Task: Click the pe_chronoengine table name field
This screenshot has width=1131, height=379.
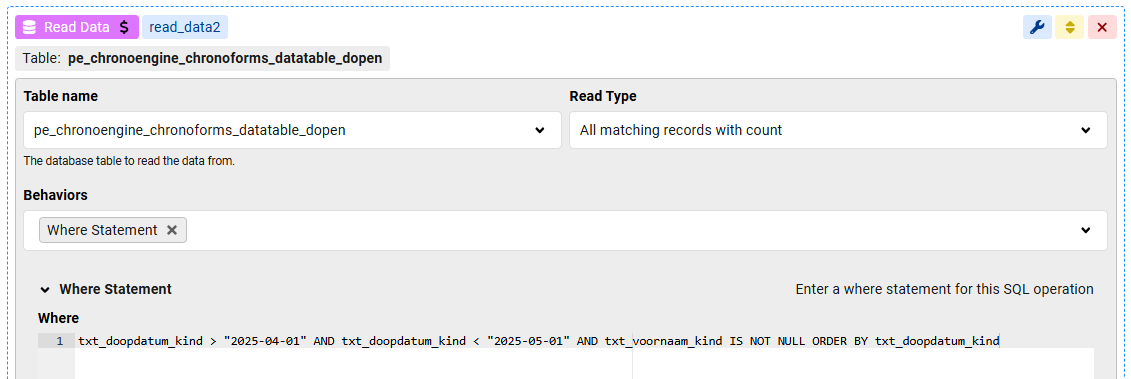Action: (292, 130)
